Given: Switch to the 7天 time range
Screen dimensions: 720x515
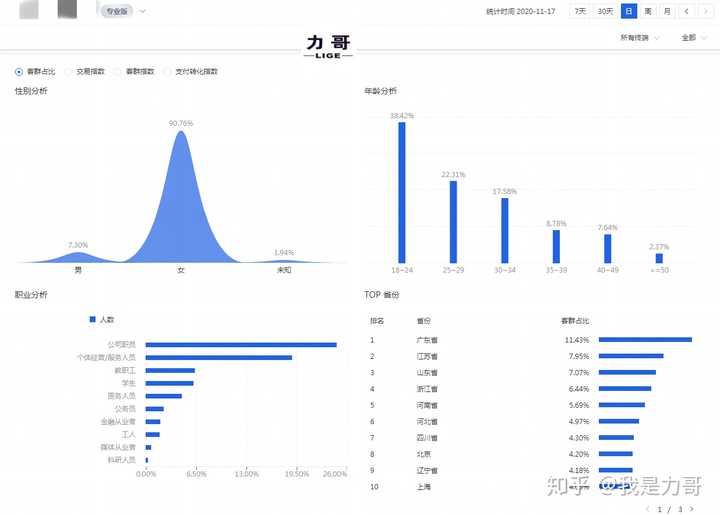Looking at the screenshot, I should click(580, 11).
